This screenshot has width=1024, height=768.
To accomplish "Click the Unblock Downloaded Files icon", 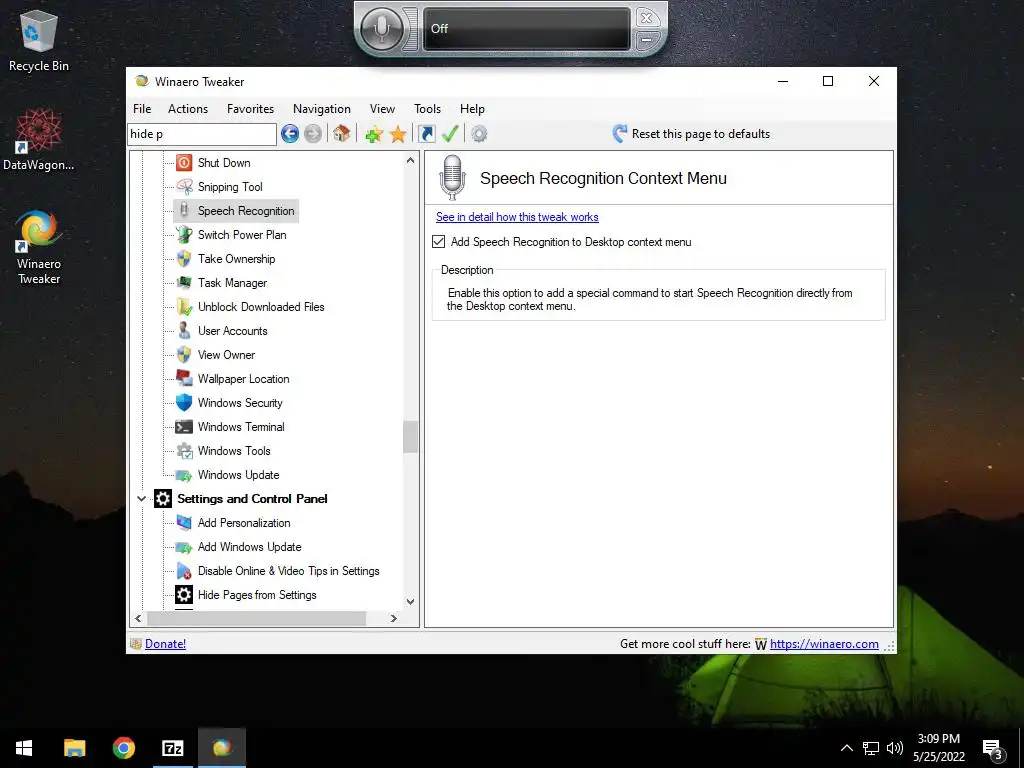I will click(x=184, y=307).
